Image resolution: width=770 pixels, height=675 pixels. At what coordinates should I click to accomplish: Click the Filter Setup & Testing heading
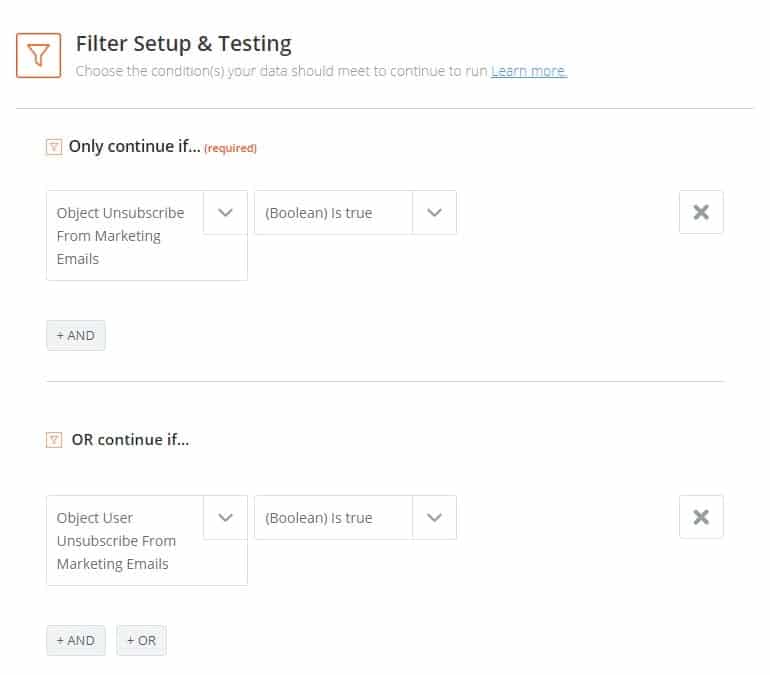point(184,44)
